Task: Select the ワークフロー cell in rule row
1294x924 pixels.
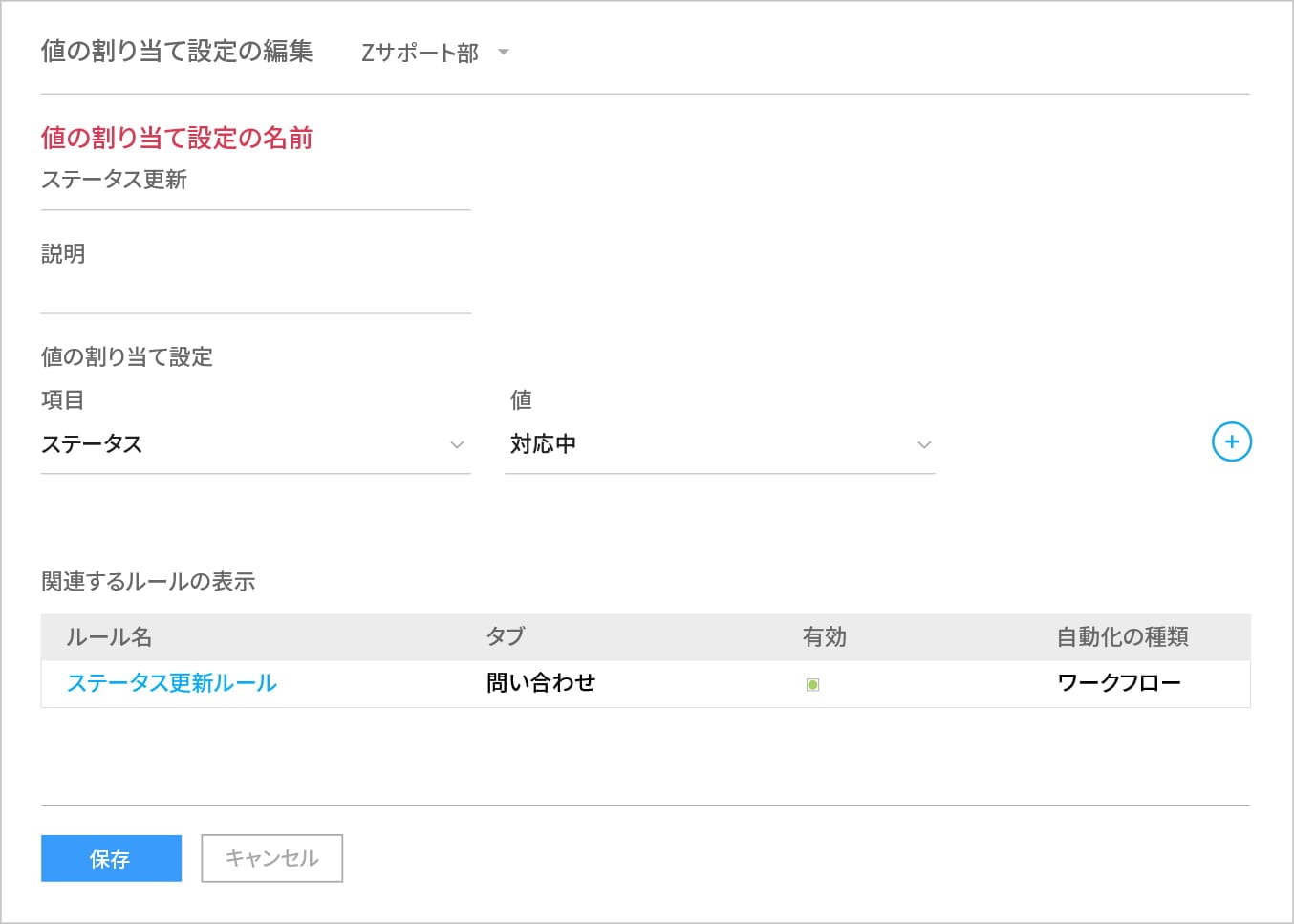Action: click(x=1118, y=683)
